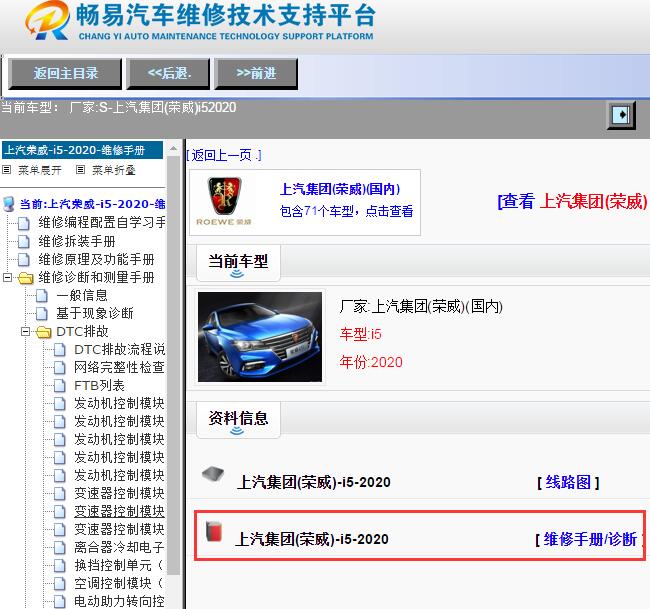The image size is (650, 609).
Task: Click the folder icon of 维修诊断和测量手册
Action: click(x=25, y=278)
